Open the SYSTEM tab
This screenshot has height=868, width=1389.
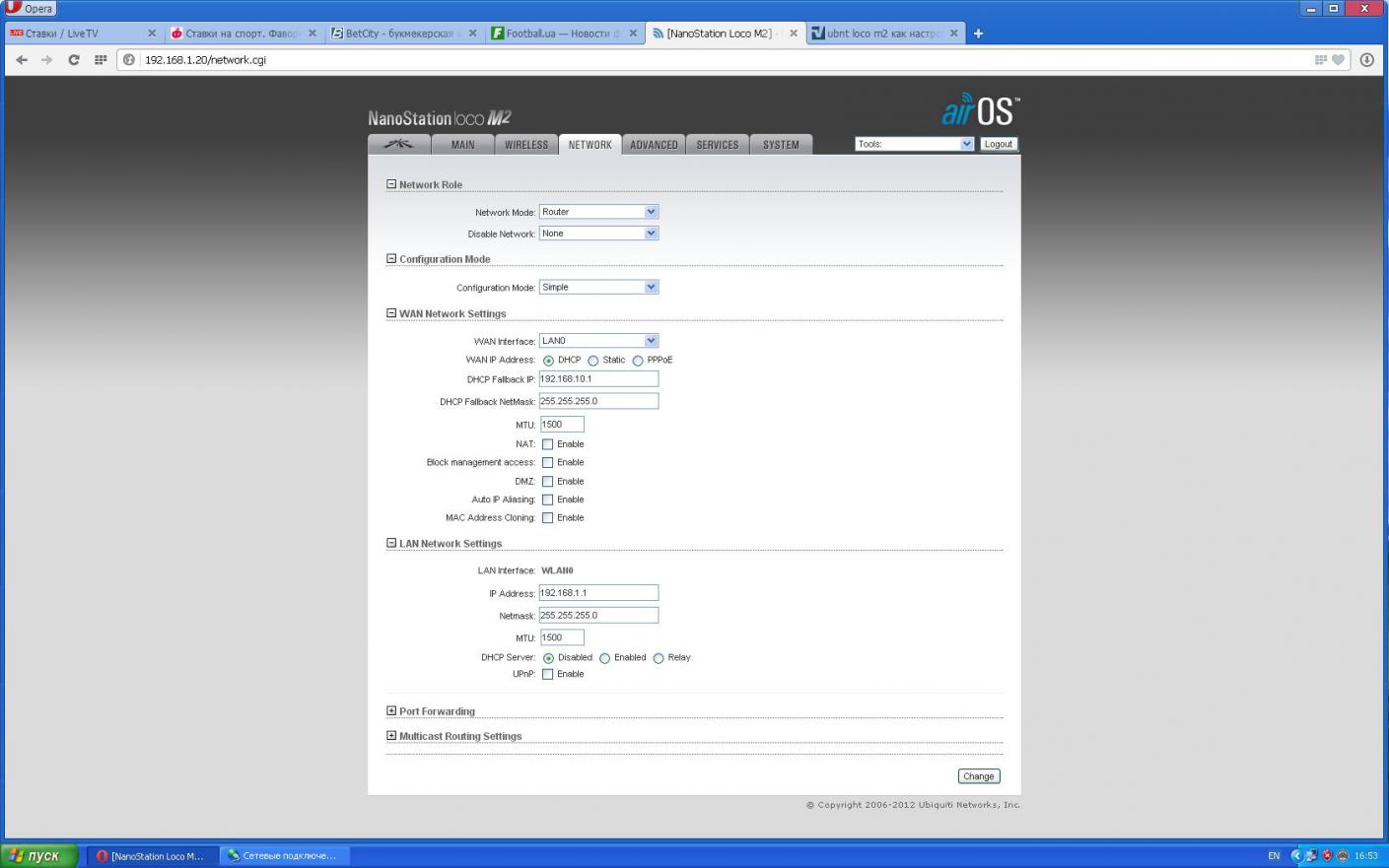click(781, 145)
